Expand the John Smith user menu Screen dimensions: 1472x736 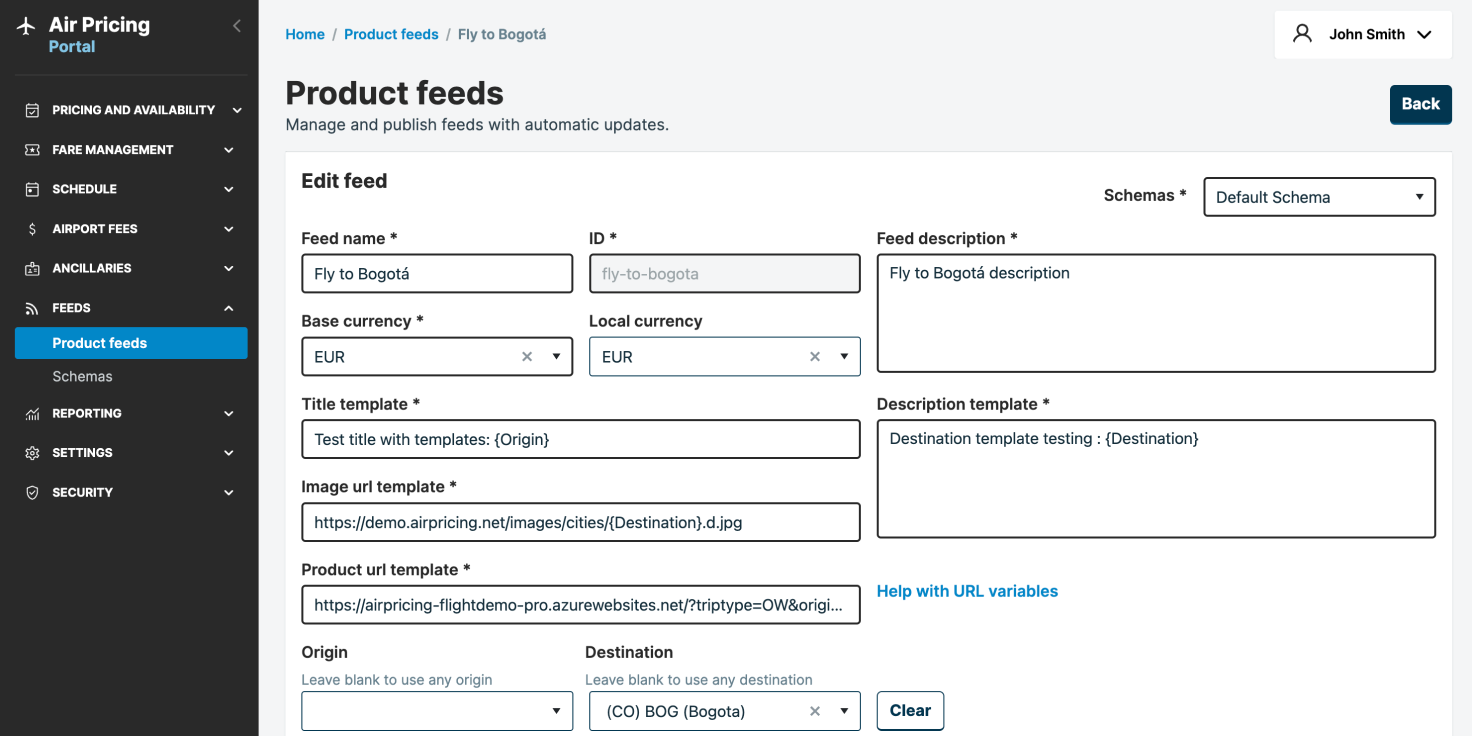(1363, 34)
